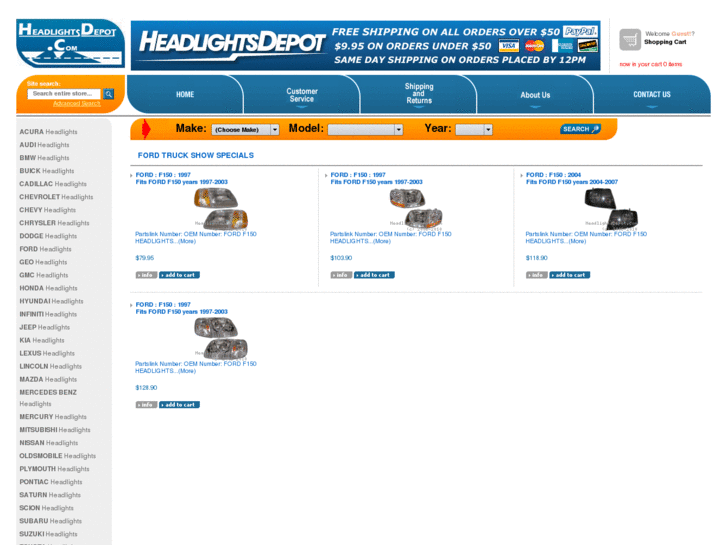Viewport: 727px width, 545px height.
Task: Click the red arrow beside Make
Action: [x=146, y=129]
